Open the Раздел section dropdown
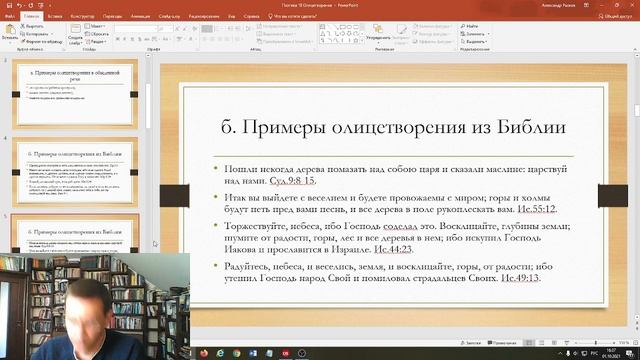This screenshot has height=360, width=640. point(96,42)
